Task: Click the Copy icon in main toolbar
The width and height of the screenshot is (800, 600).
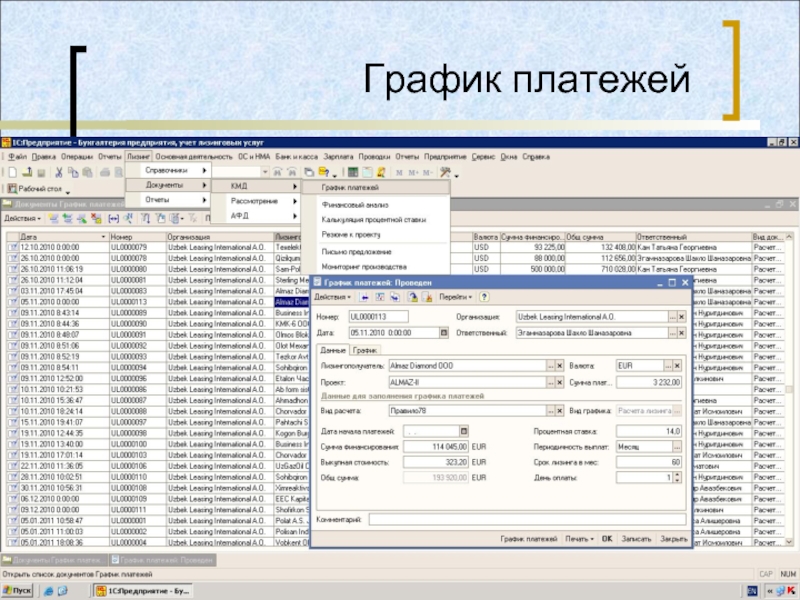Action: pyautogui.click(x=73, y=173)
